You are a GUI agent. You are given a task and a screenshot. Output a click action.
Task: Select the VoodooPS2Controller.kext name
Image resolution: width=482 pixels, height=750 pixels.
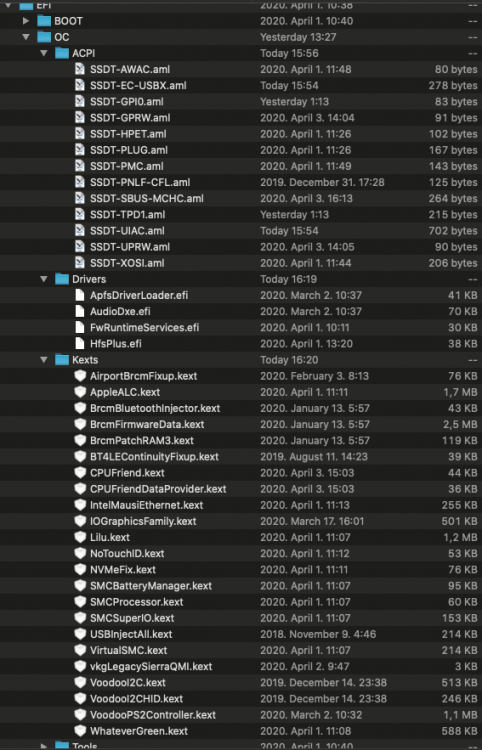pos(153,715)
